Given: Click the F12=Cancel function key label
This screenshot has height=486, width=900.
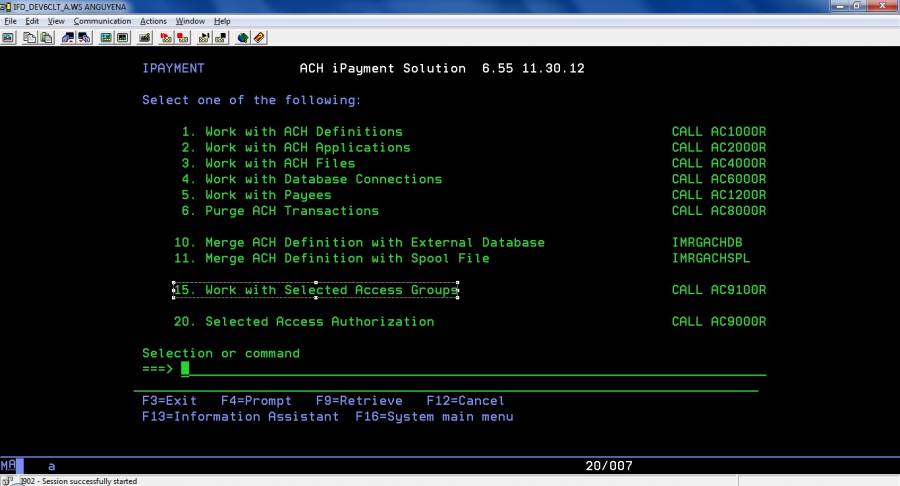Looking at the screenshot, I should click(x=466, y=401).
